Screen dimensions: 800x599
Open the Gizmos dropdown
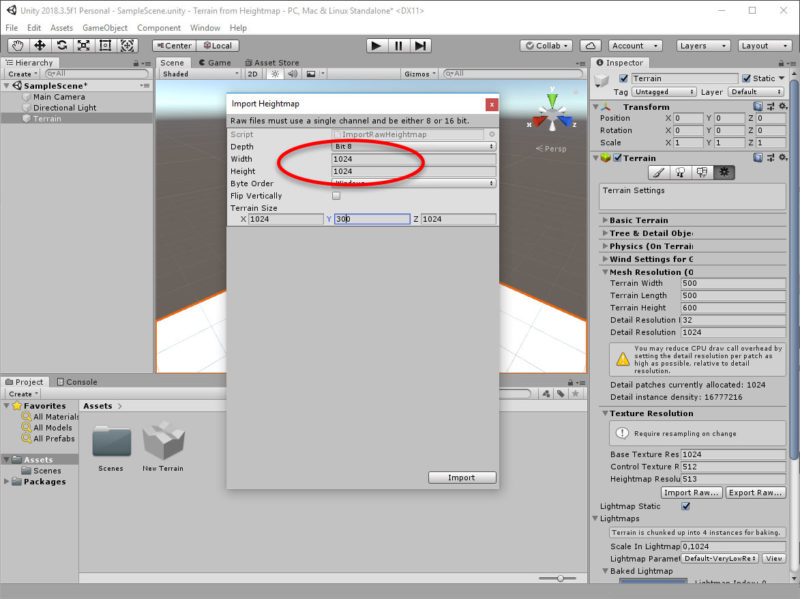click(420, 74)
